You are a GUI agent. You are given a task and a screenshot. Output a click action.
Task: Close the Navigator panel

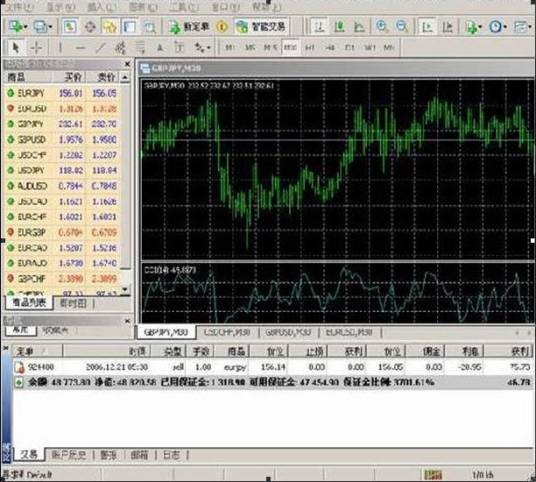click(x=127, y=321)
